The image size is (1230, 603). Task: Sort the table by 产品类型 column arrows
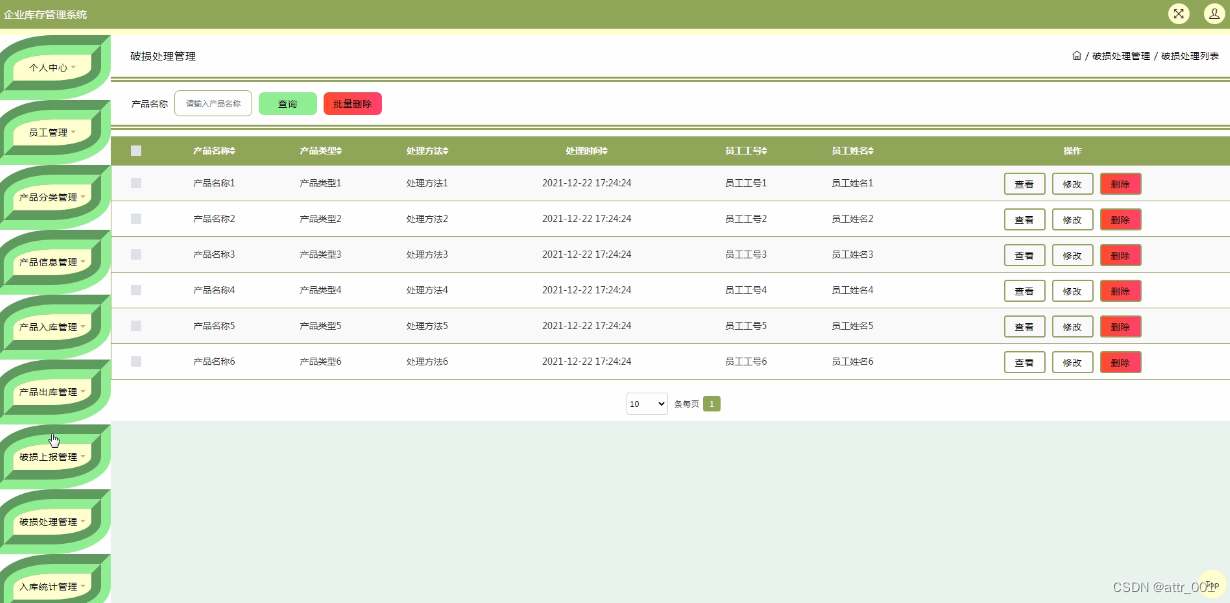339,151
